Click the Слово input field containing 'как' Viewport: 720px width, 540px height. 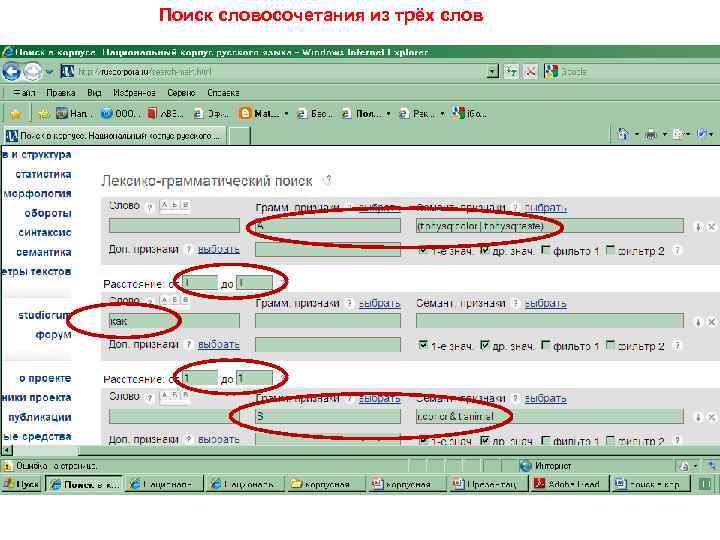[174, 321]
